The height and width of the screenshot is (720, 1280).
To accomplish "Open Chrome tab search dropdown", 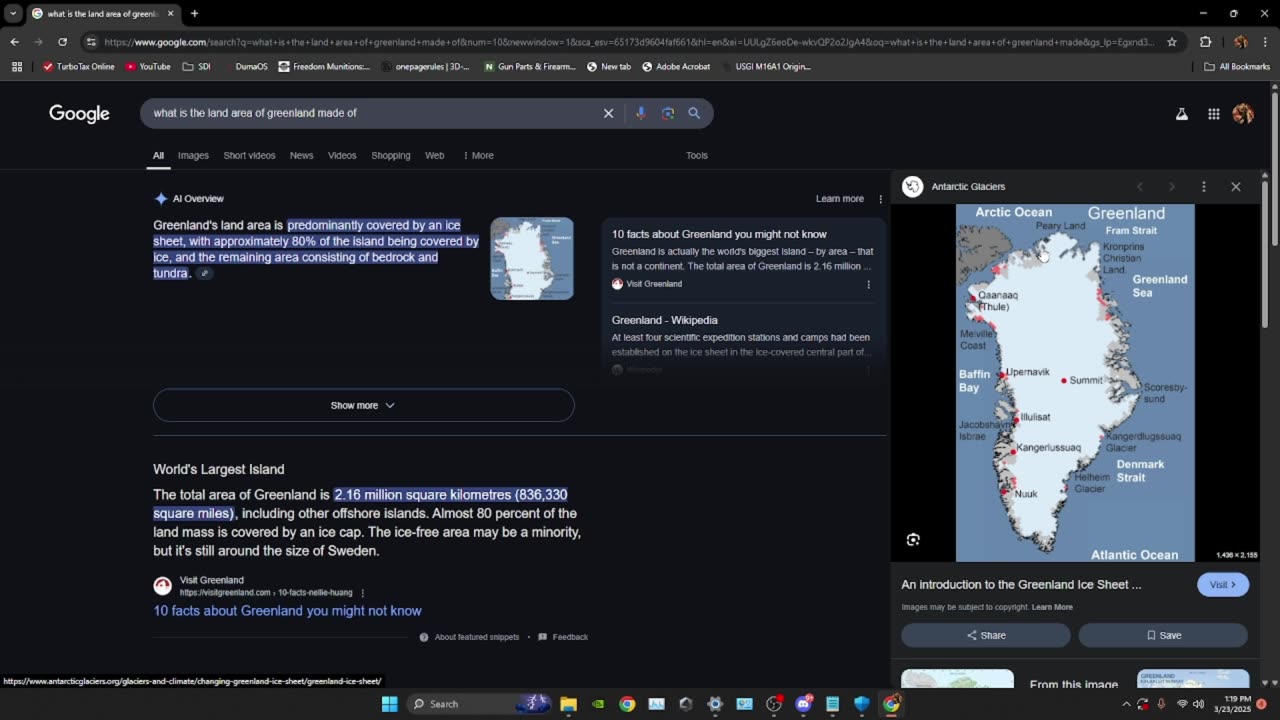I will pyautogui.click(x=13, y=14).
